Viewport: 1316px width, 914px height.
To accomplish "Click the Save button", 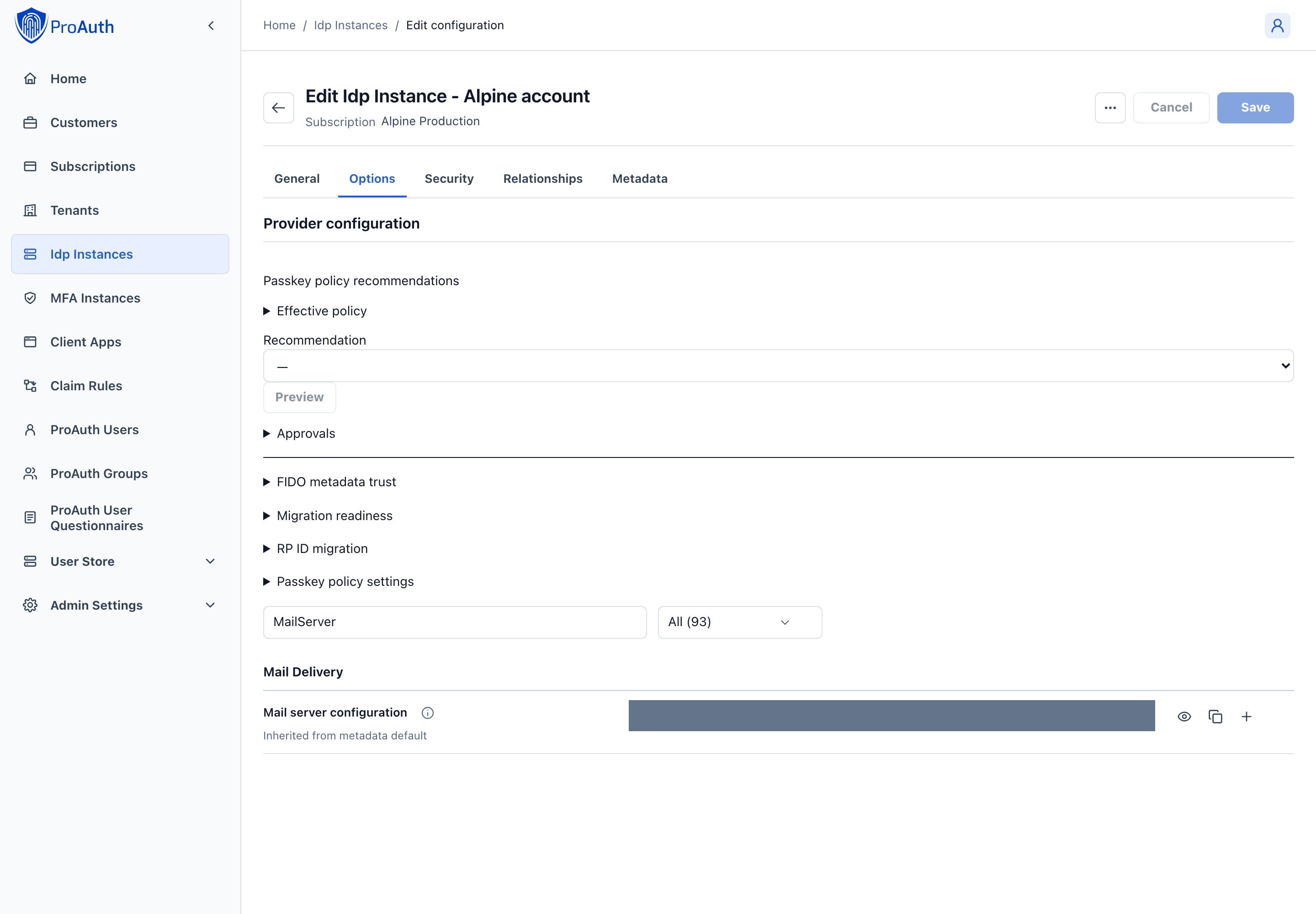I will (1255, 108).
